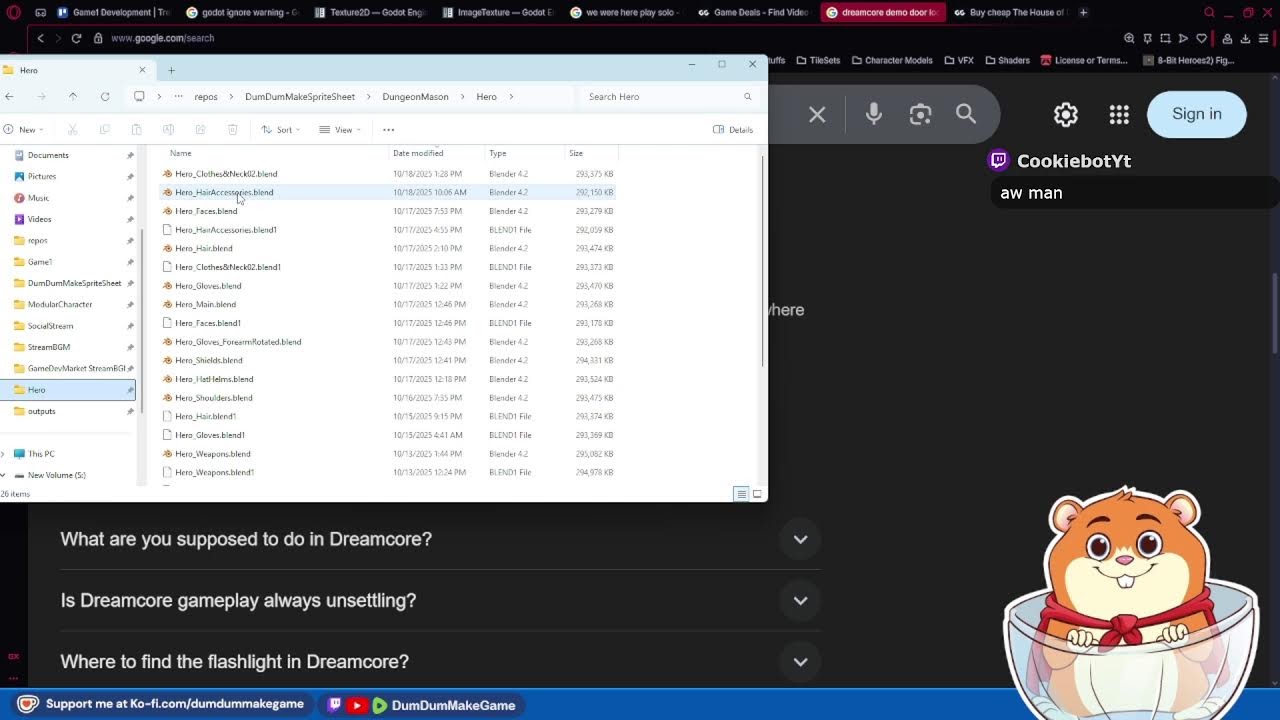Screen dimensions: 1280x720
Task: Select Hero_Clothes&Neck02.blend file
Action: click(x=226, y=174)
